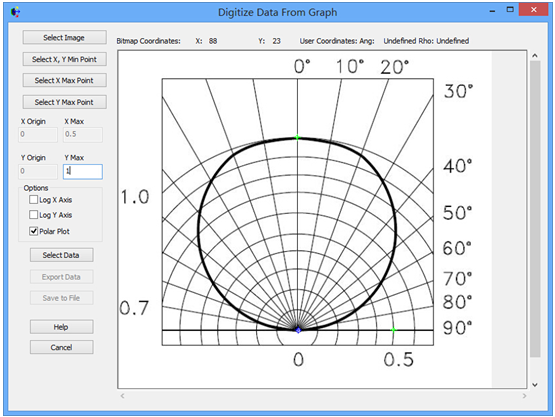555x417 pixels.
Task: Click the vertical scrollbar thumb
Action: (535, 209)
